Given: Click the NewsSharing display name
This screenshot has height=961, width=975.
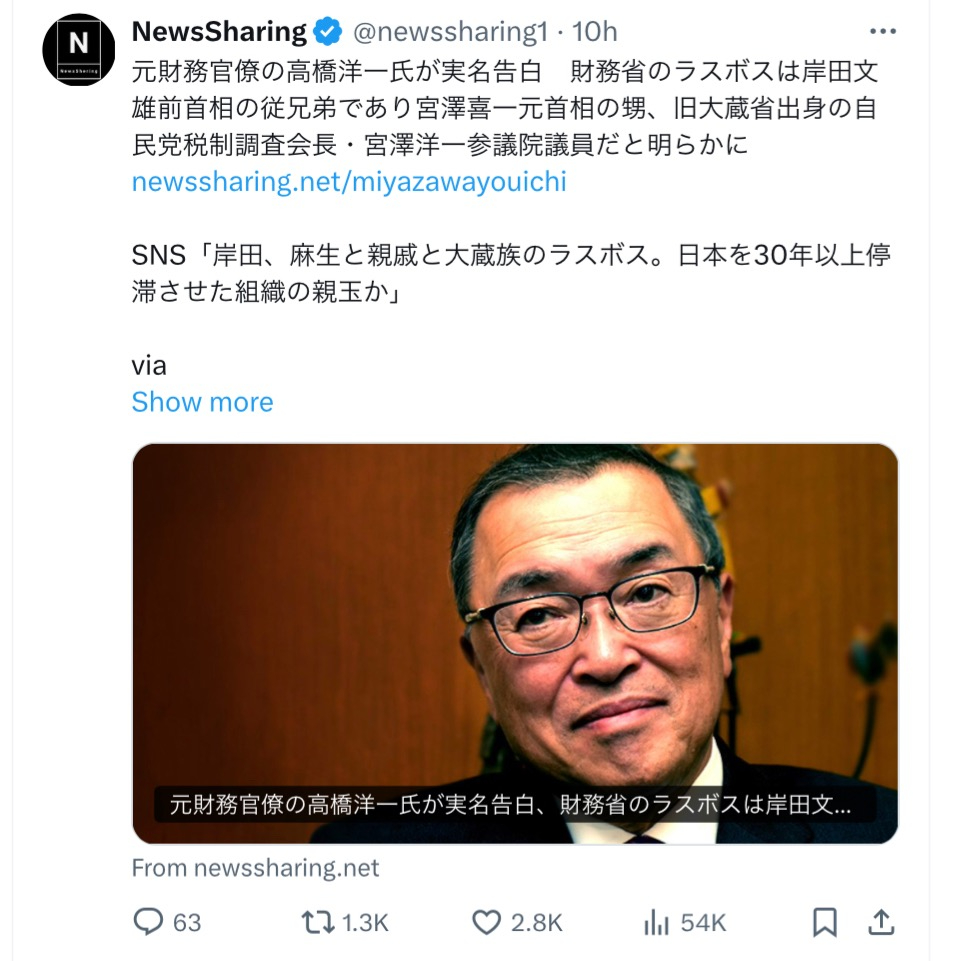Looking at the screenshot, I should point(219,32).
